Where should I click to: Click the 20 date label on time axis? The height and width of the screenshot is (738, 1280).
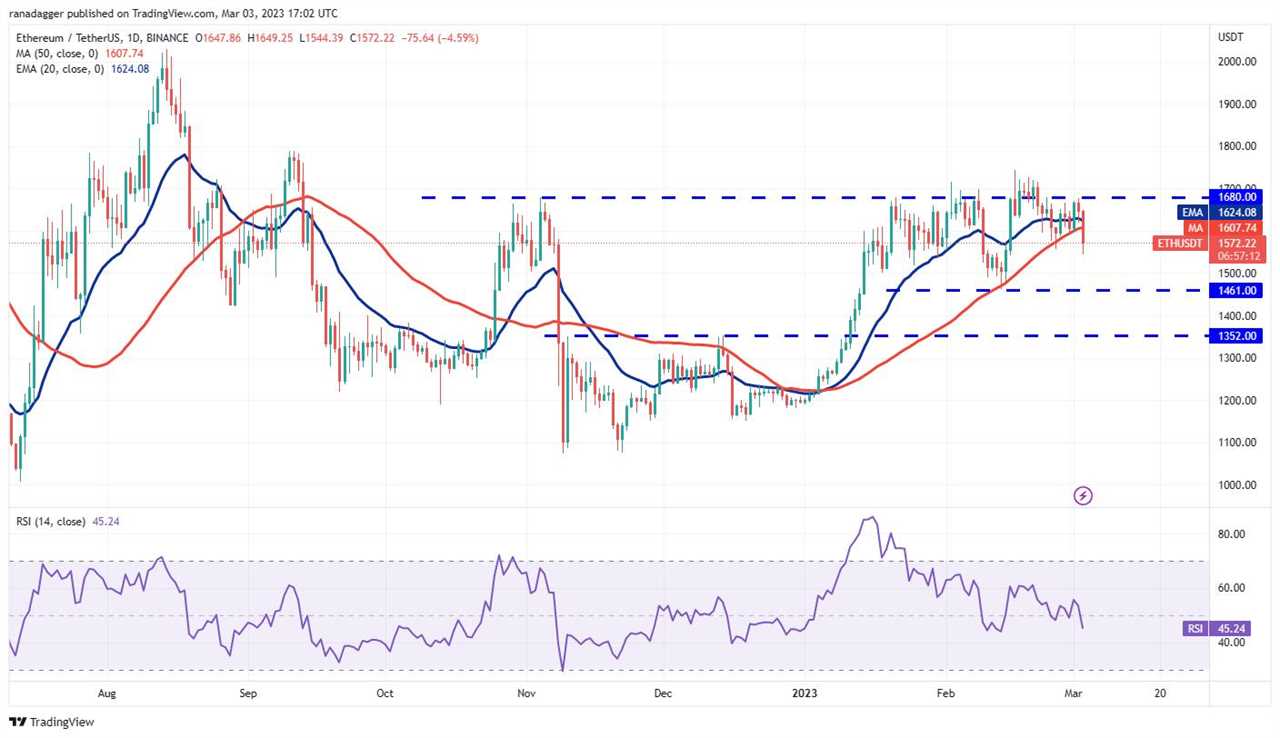coord(1159,691)
